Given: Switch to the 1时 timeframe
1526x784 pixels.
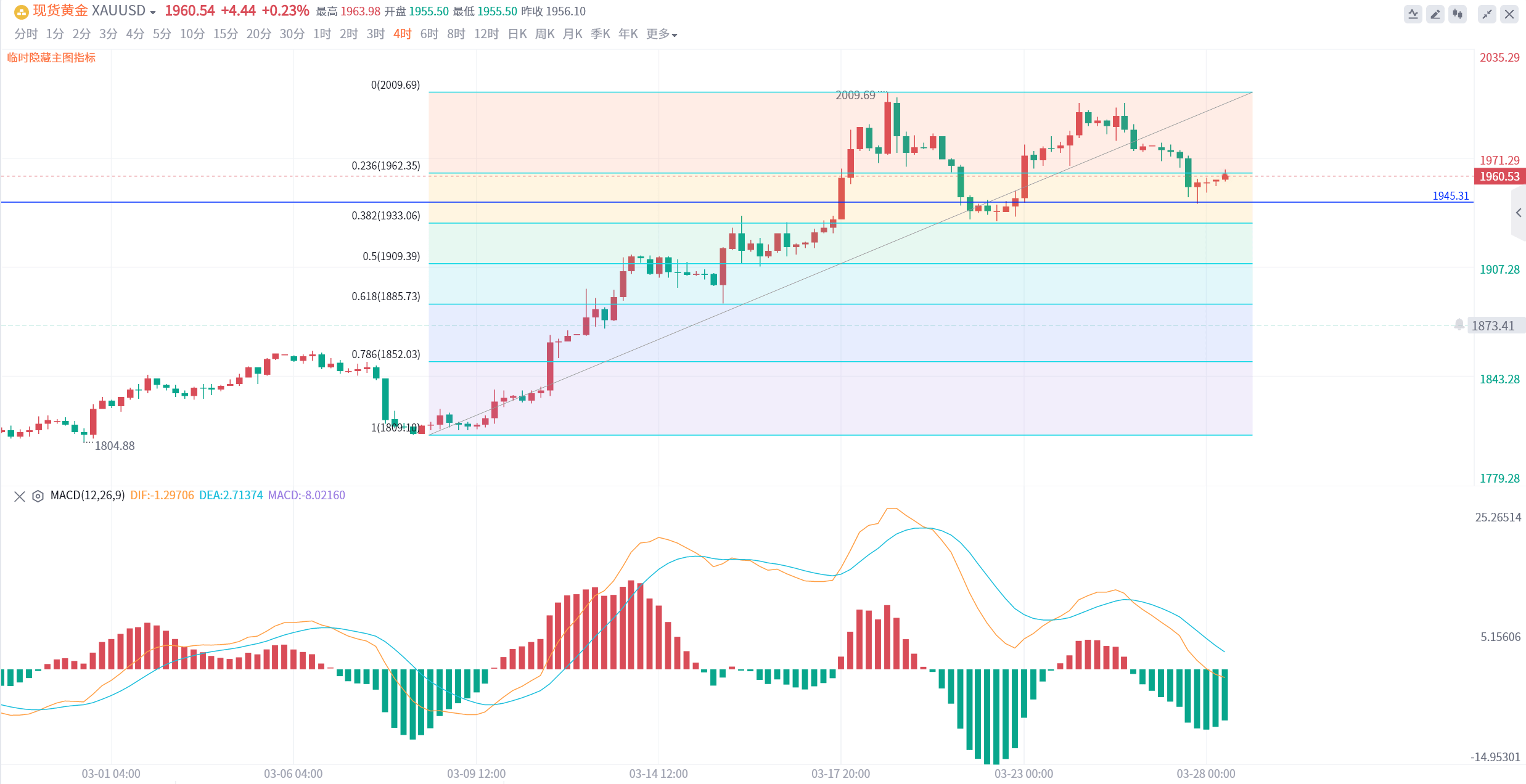Looking at the screenshot, I should [x=322, y=34].
